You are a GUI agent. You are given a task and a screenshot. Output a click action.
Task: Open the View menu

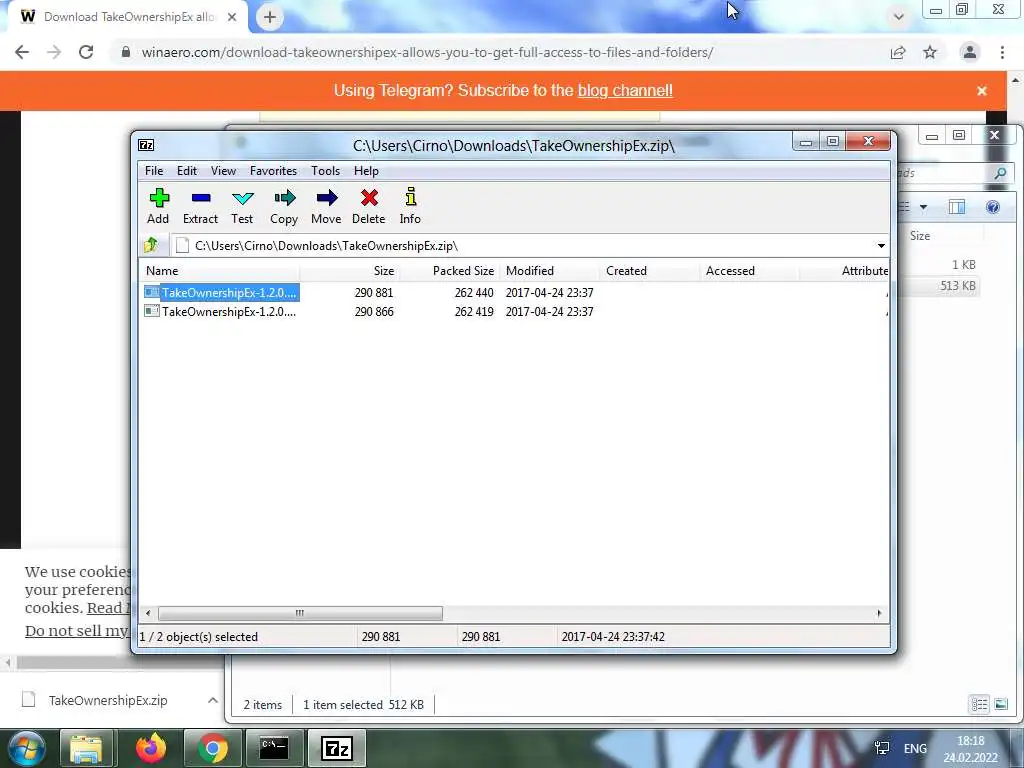223,170
